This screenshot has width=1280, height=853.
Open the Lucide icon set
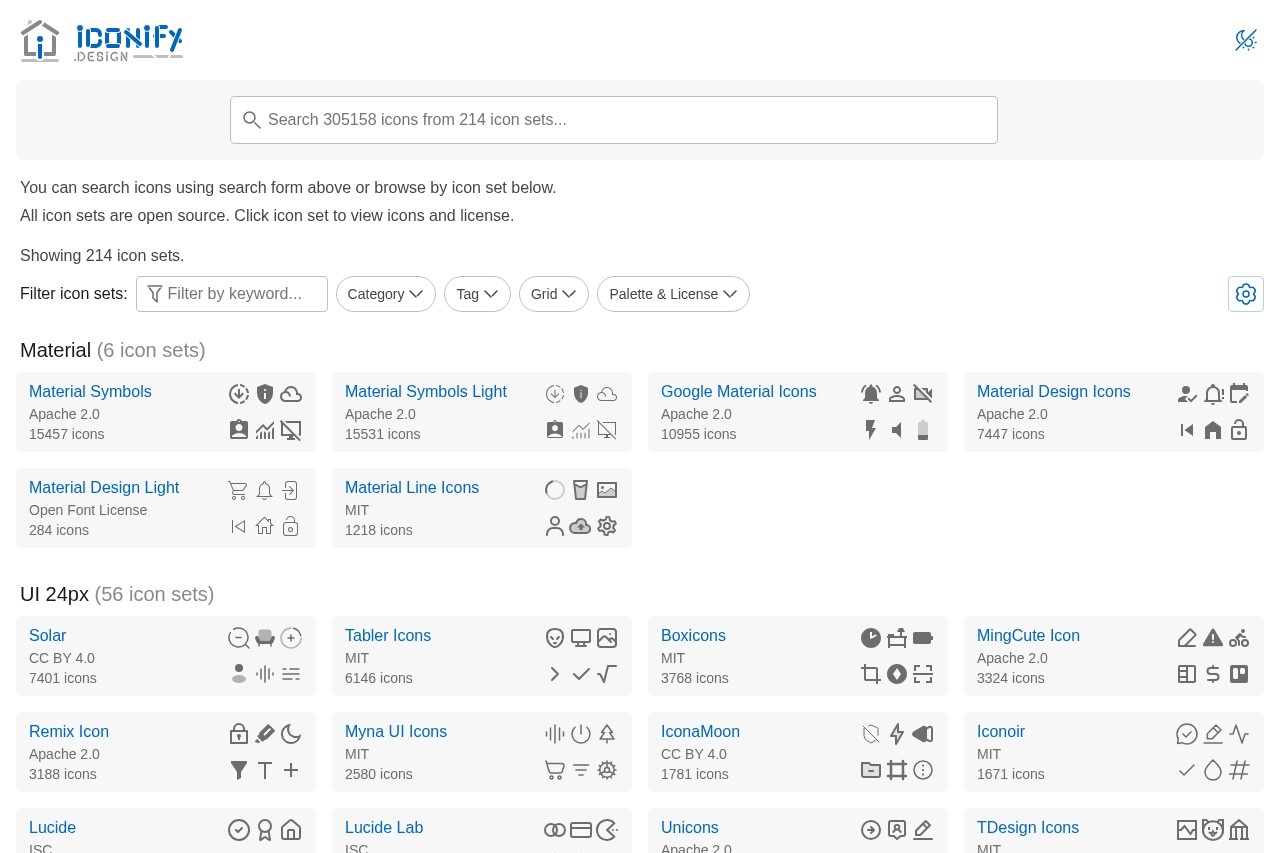point(52,828)
